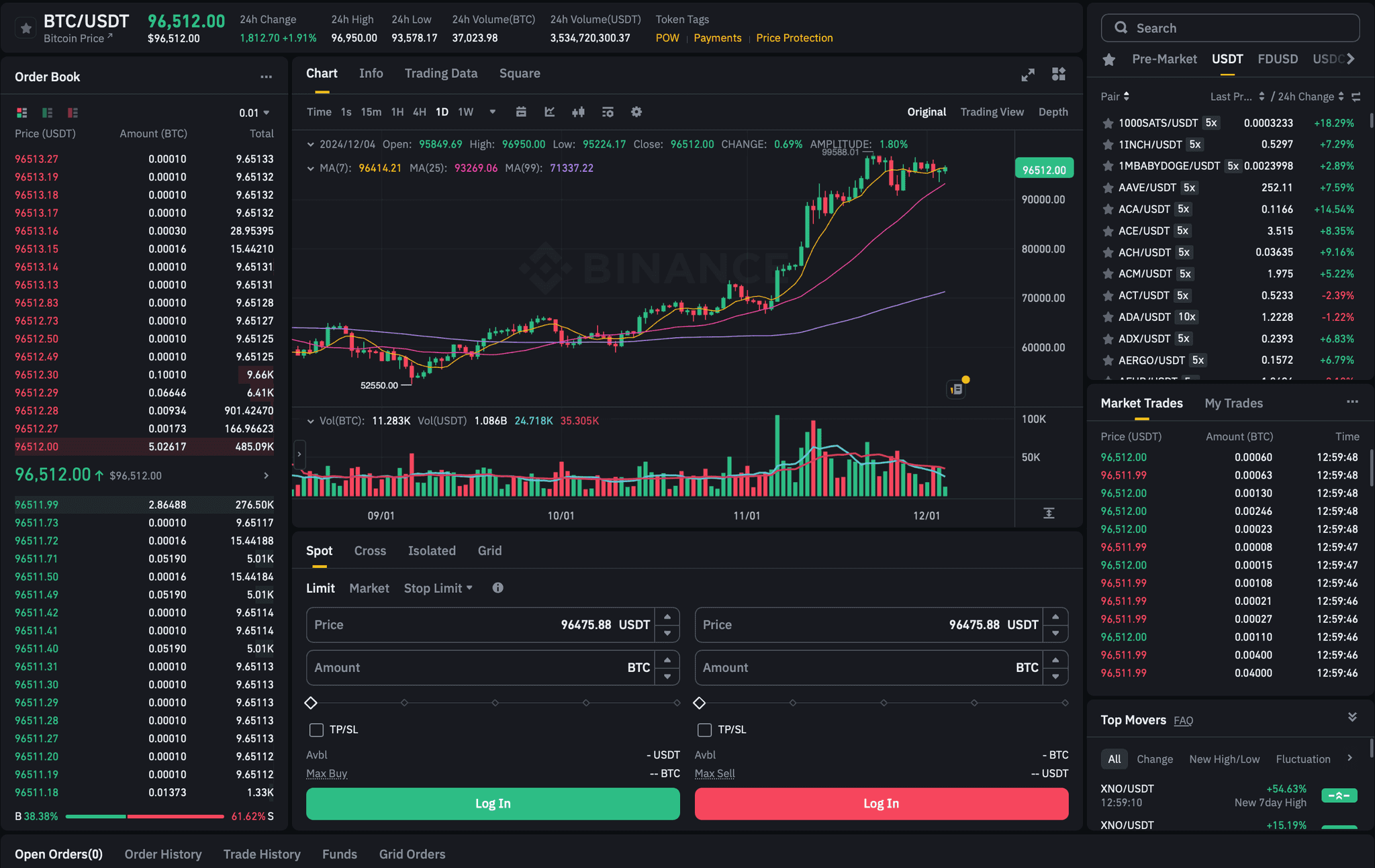Open the date range picker on the chart
Viewport: 1375px width, 868px height.
(x=522, y=112)
